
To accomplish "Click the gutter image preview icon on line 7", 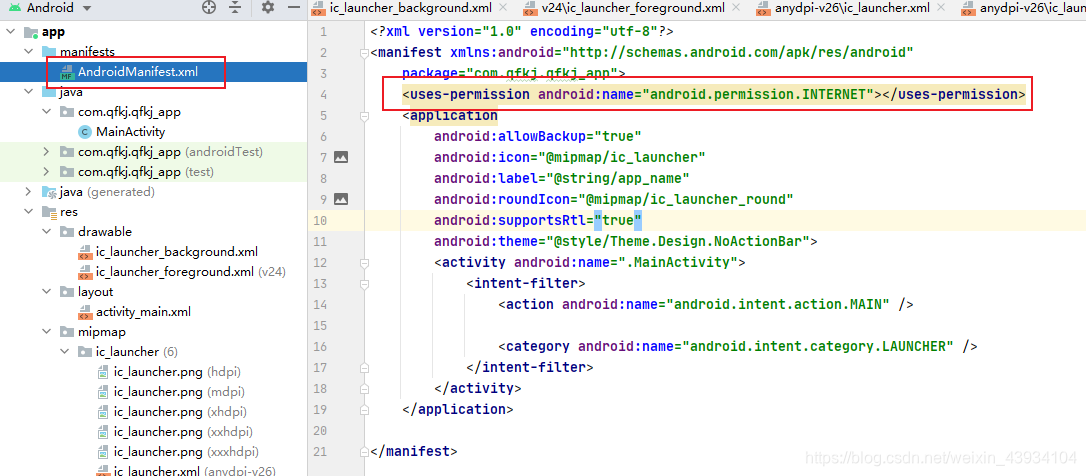I will pos(341,157).
